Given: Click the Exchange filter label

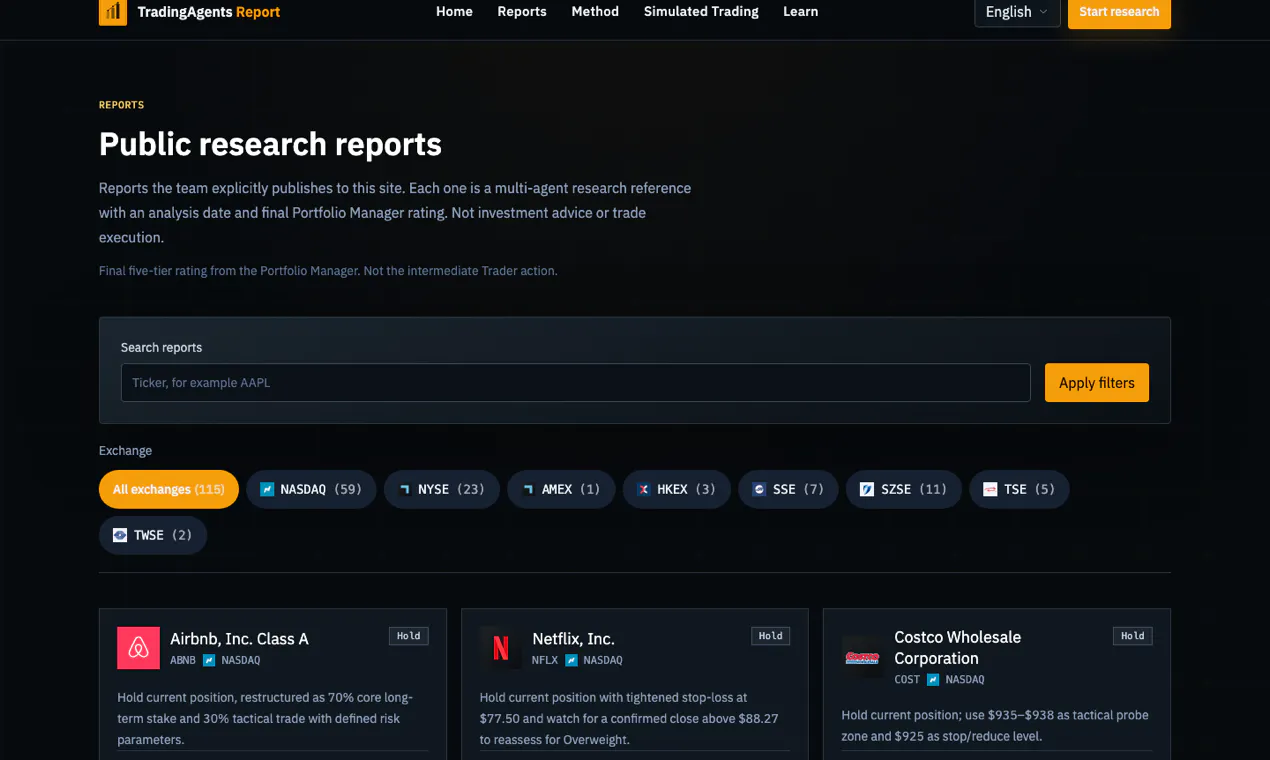Looking at the screenshot, I should point(125,451).
